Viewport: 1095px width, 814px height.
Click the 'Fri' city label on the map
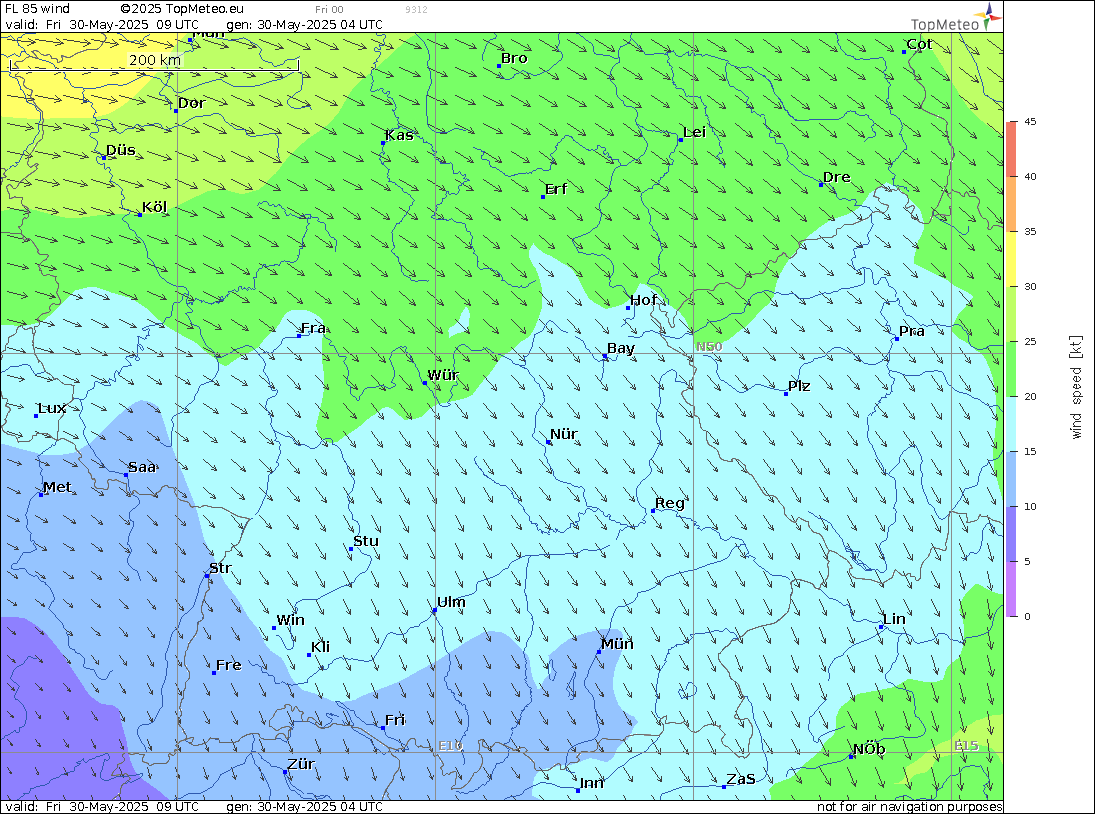point(395,720)
